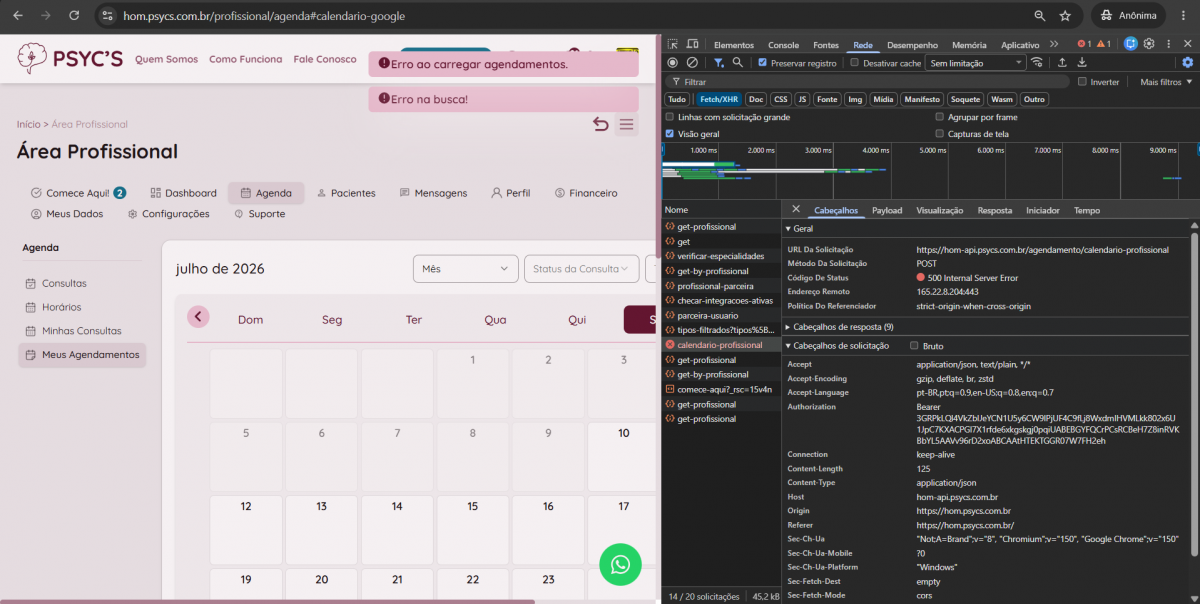The image size is (1200, 604).
Task: Toggle the device toolbar in DevTools
Action: click(692, 44)
